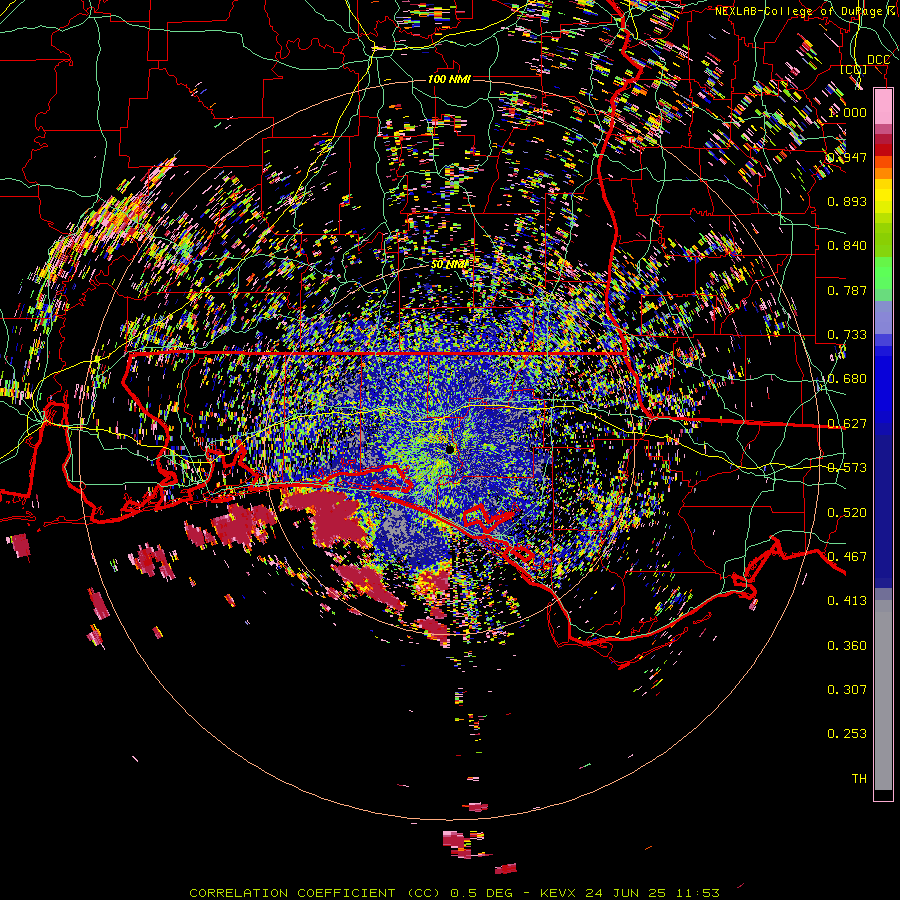Screen dimensions: 900x900
Task: Pick the bright green band of the color scale
Action: 883,273
